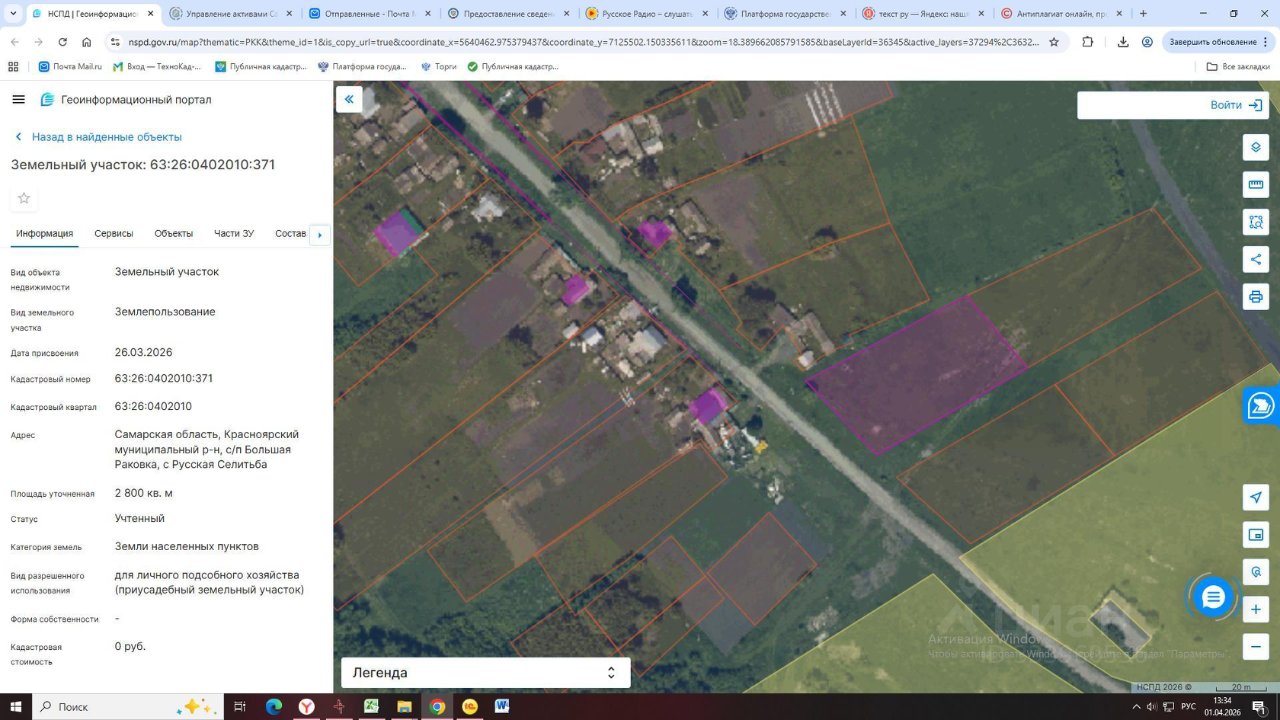Print the map using printer icon

pyautogui.click(x=1255, y=297)
